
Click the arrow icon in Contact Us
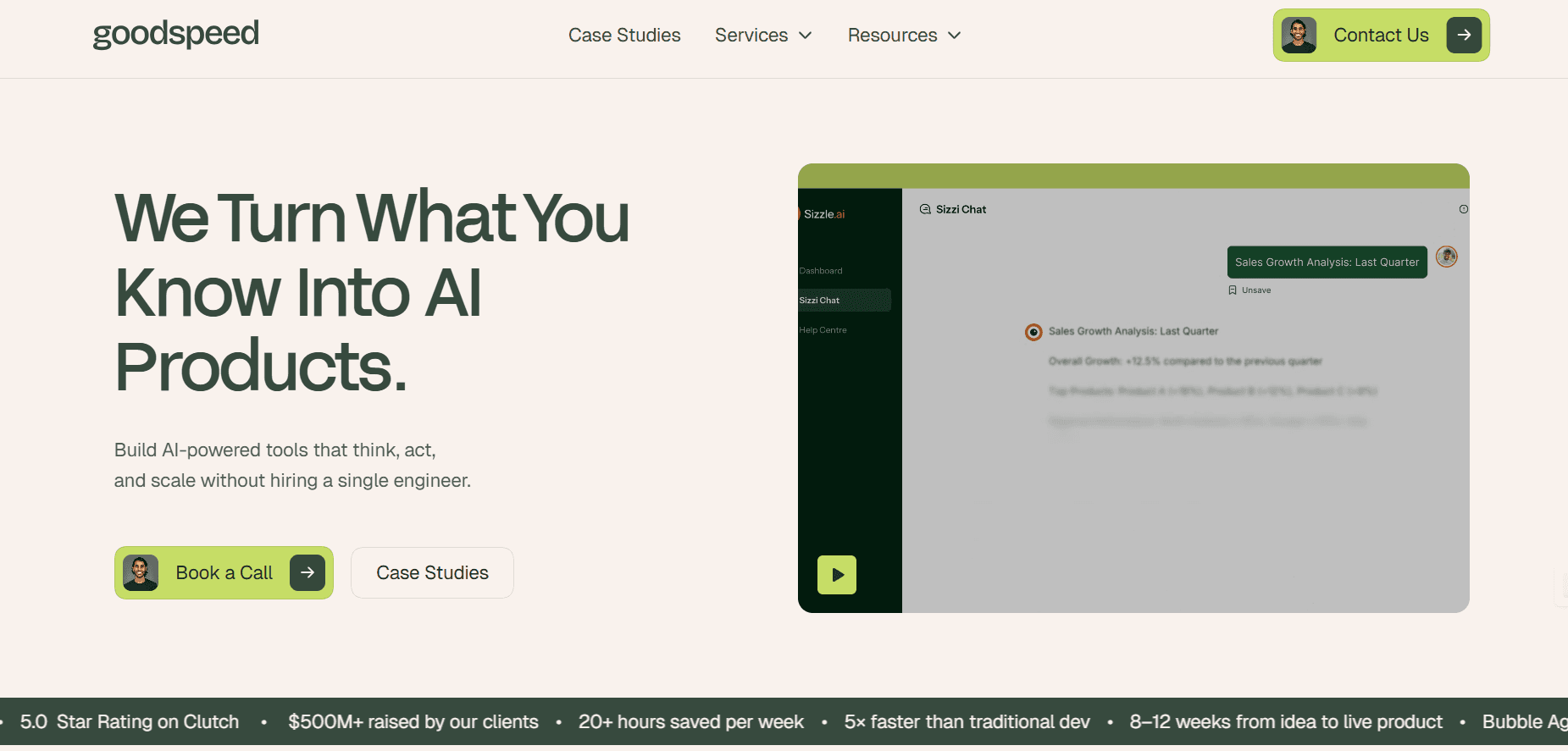click(x=1464, y=36)
